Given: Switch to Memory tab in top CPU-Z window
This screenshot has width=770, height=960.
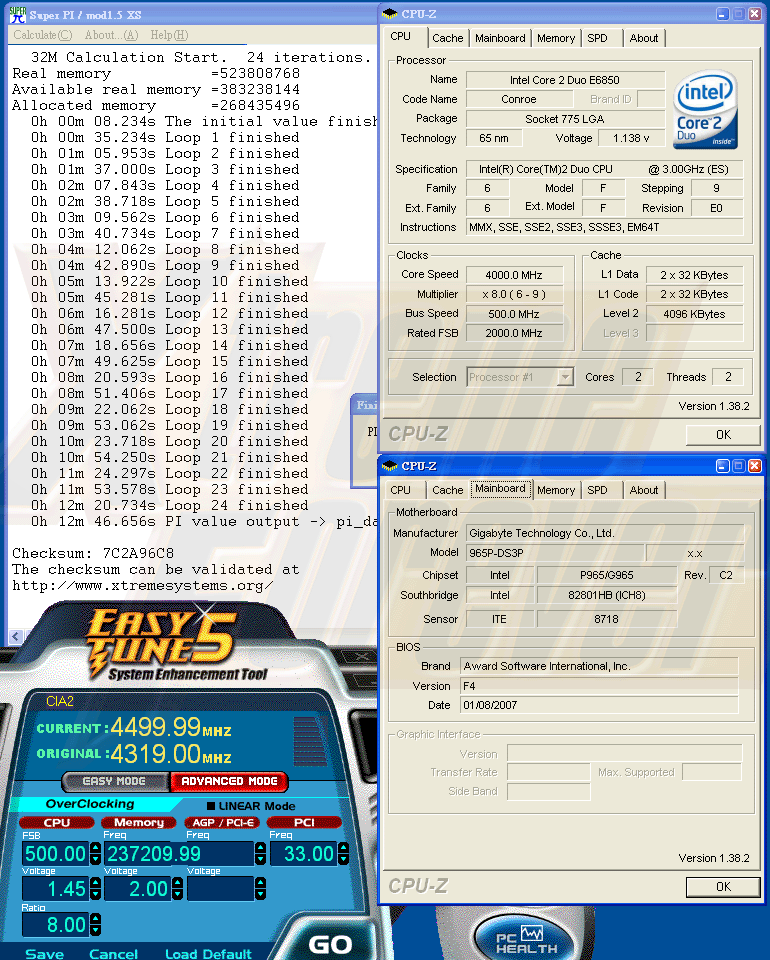Looking at the screenshot, I should point(556,38).
